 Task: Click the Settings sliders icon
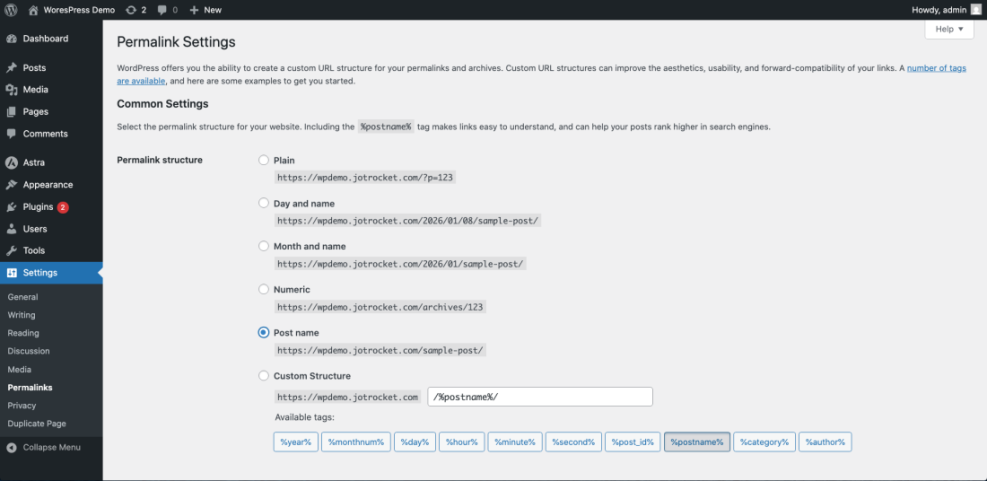tap(11, 273)
